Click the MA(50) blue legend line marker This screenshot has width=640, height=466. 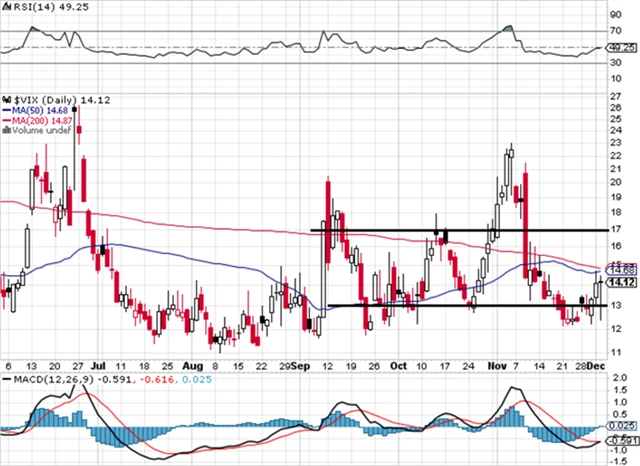tap(6, 111)
